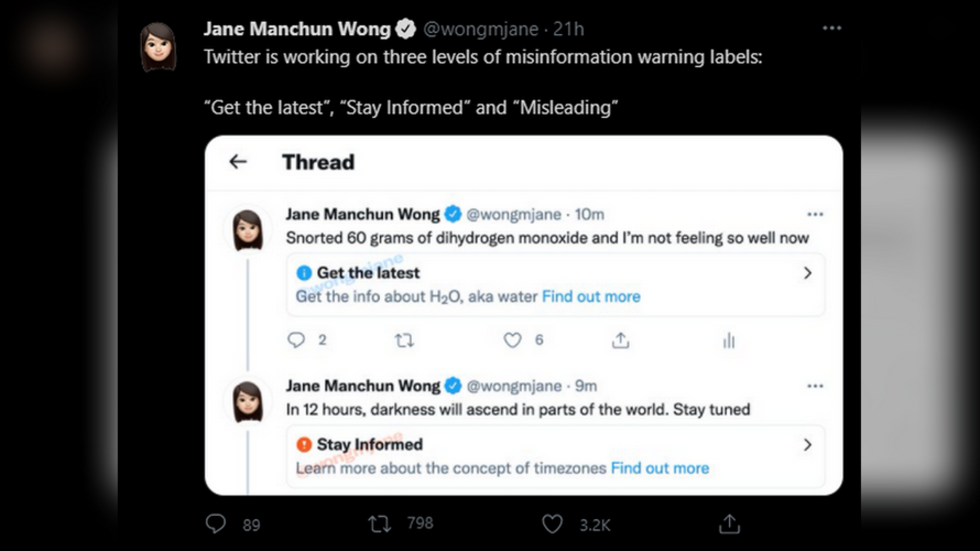980x551 pixels.
Task: Click the avatar beside the 9m tweet
Action: coord(248,402)
